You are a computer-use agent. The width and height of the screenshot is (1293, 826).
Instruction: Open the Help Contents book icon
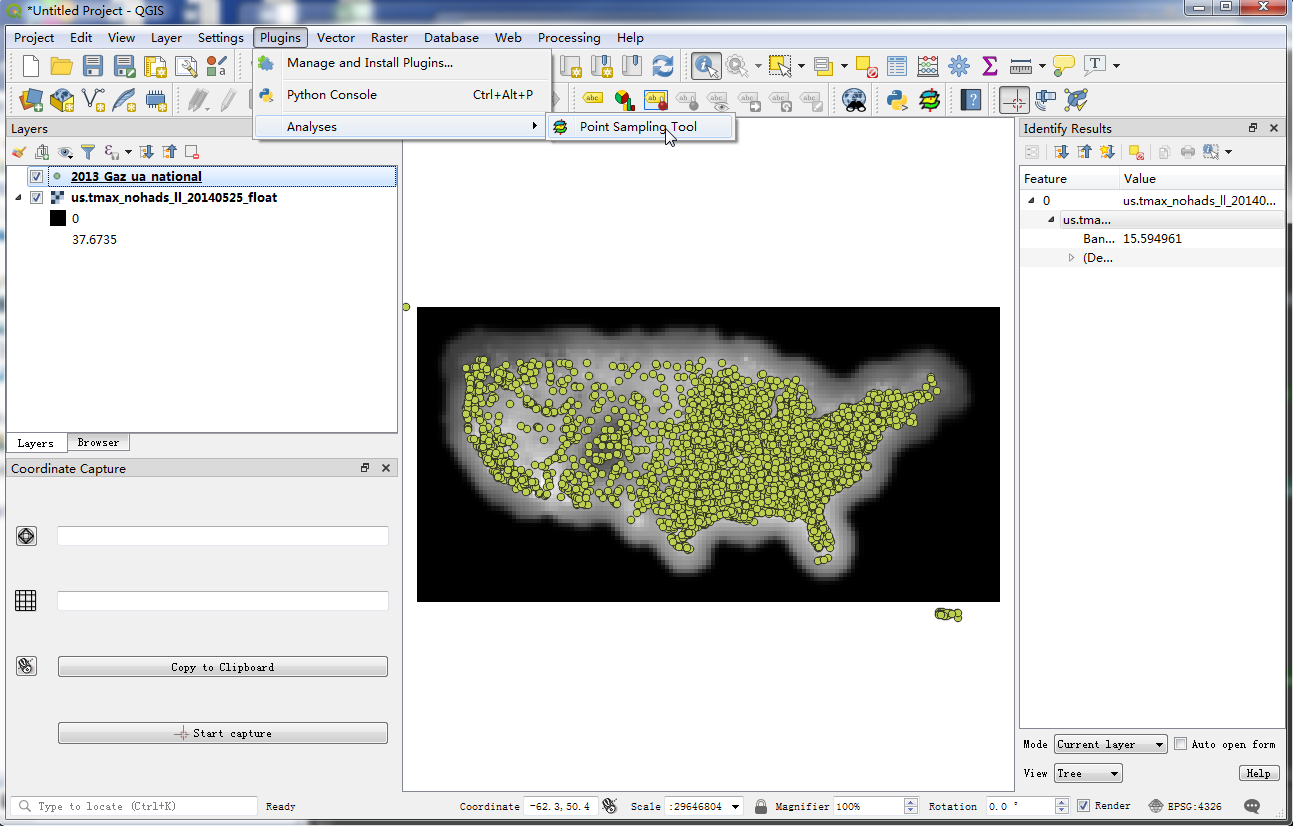[x=971, y=99]
